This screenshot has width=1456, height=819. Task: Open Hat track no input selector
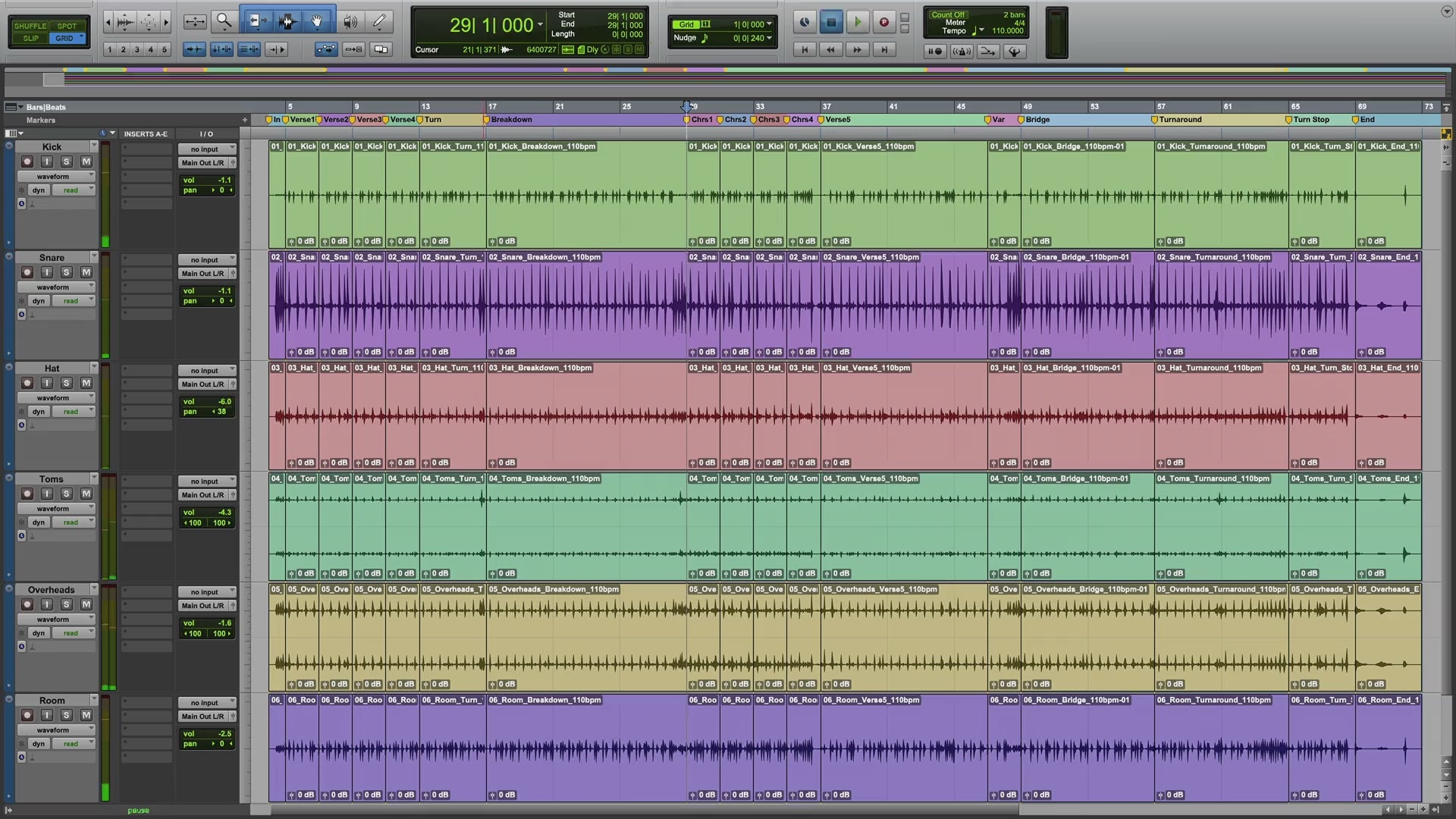(207, 371)
